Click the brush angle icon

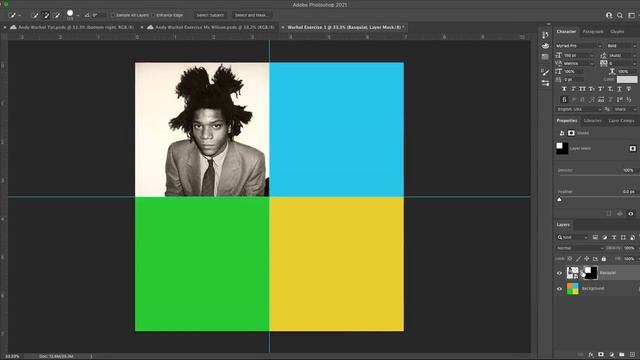(x=87, y=16)
